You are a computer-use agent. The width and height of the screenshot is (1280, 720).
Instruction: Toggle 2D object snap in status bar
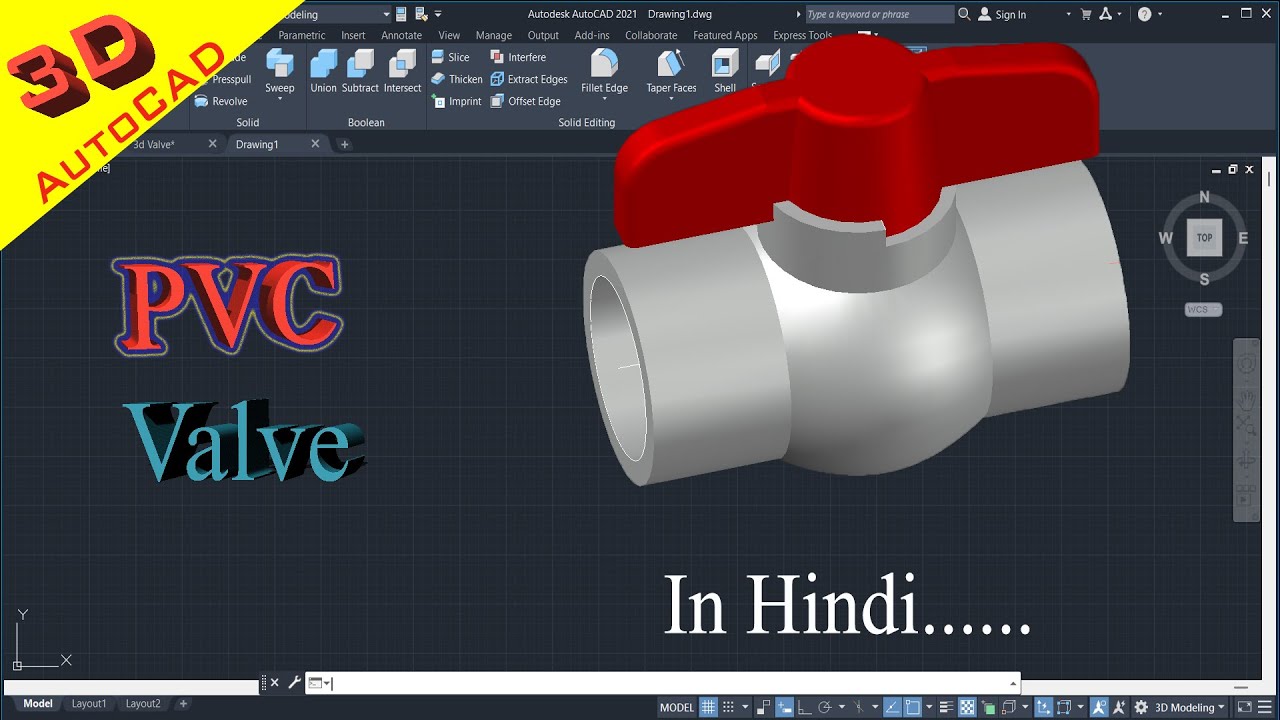pyautogui.click(x=912, y=707)
